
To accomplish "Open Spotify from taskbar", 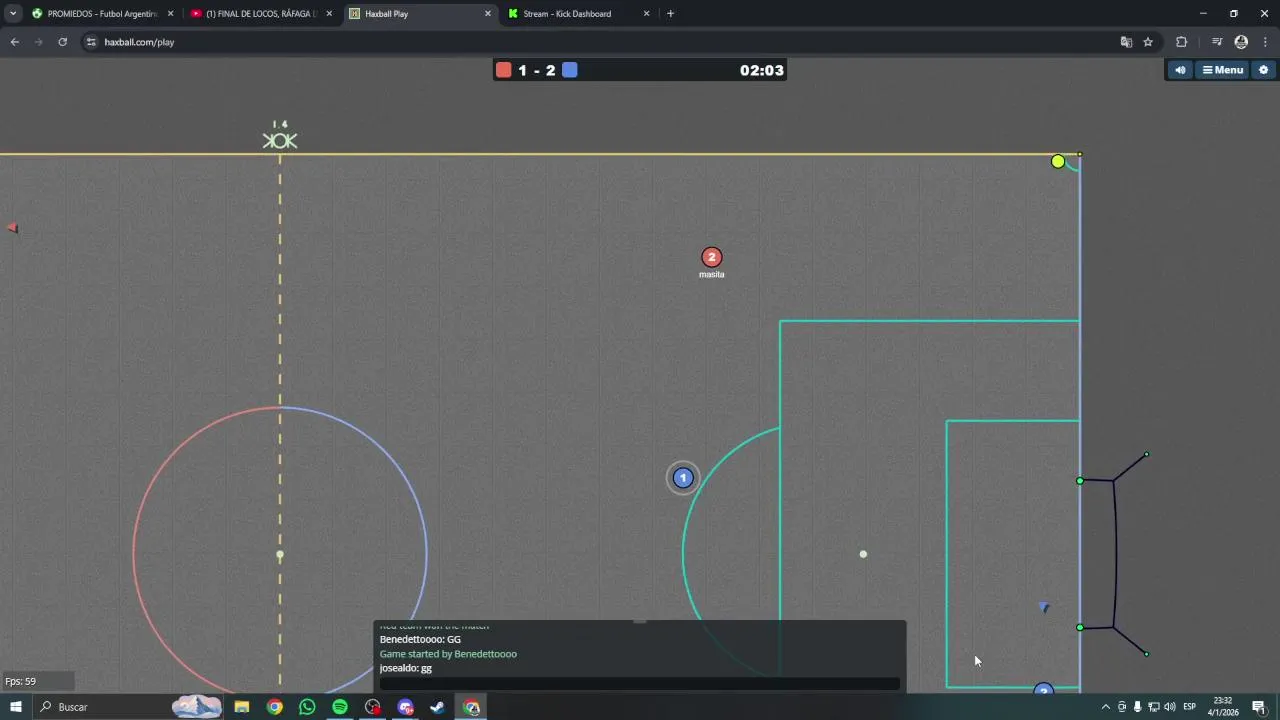I will coord(340,707).
